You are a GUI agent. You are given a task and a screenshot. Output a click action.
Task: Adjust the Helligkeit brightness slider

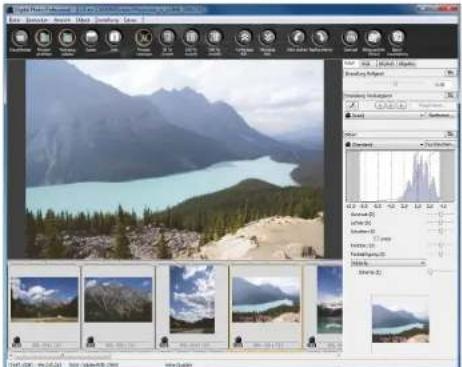(x=396, y=84)
